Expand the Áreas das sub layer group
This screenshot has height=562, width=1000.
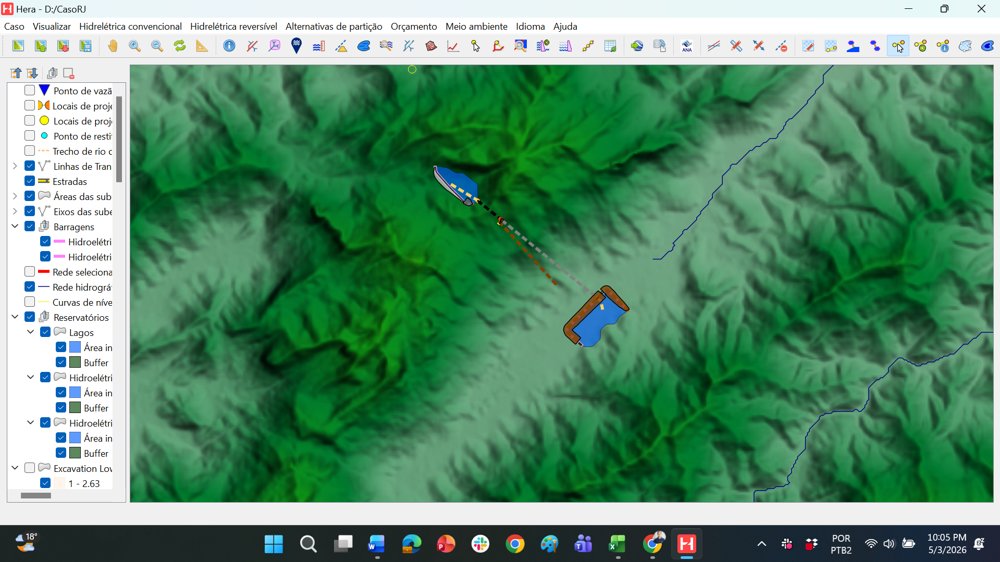(15, 196)
